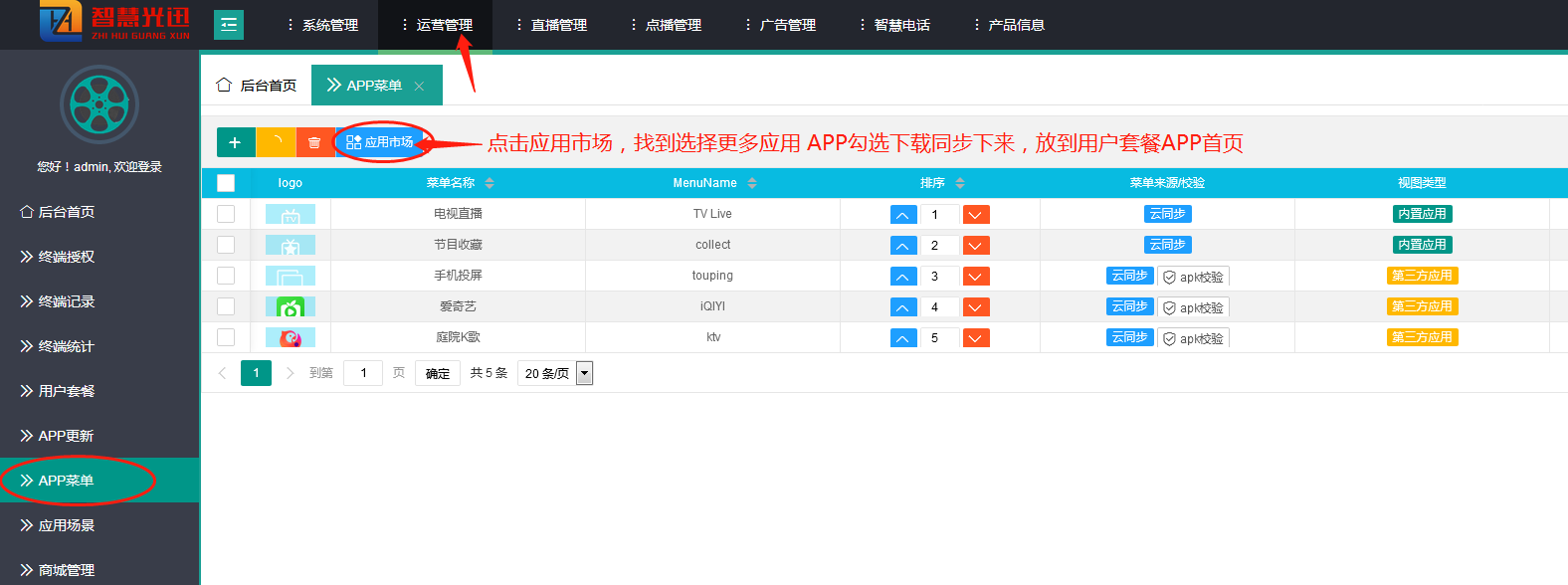Click the orange refresh icon button

coord(276,142)
